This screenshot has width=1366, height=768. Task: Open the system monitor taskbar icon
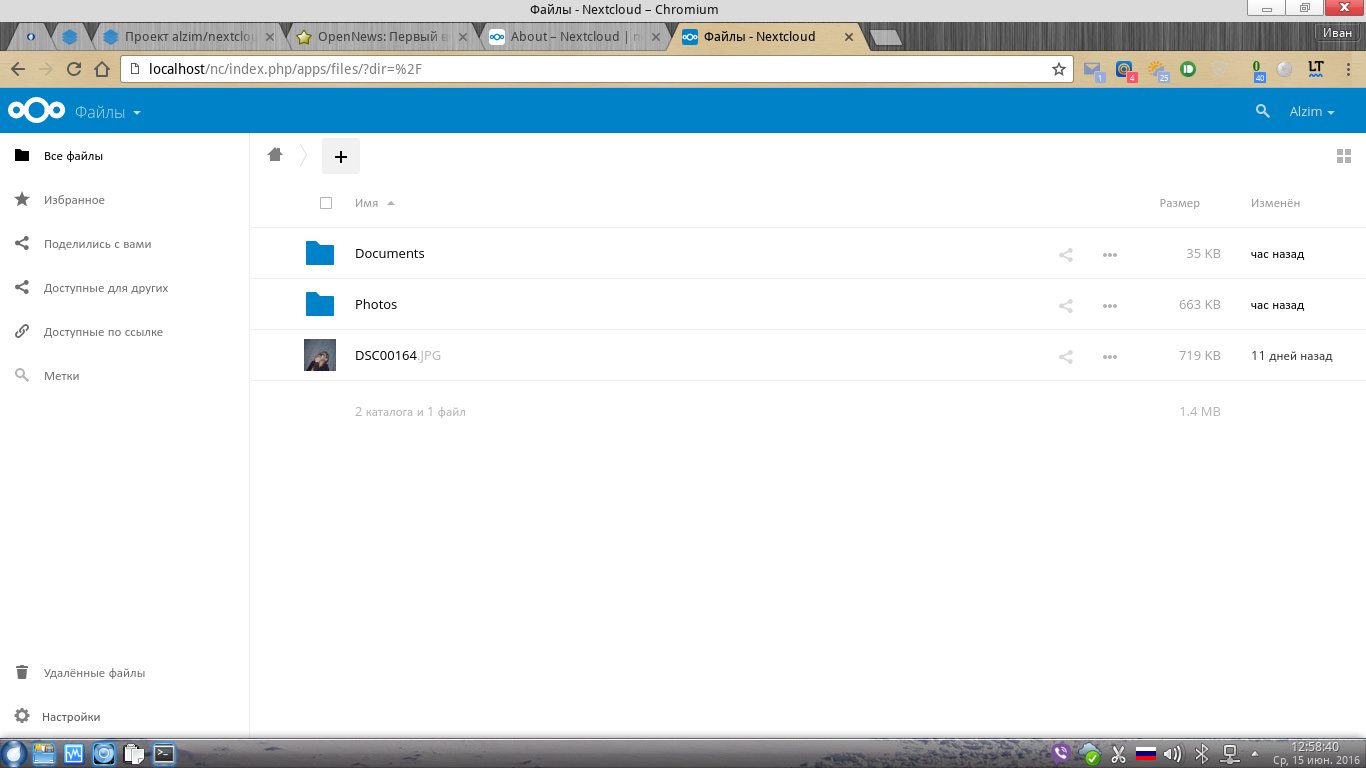pos(73,754)
